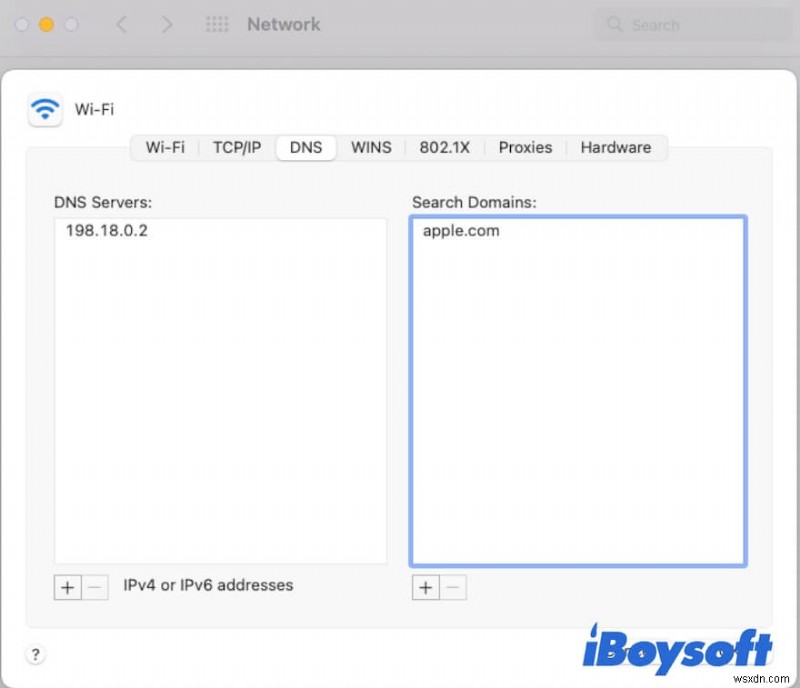
Task: Click the back navigation arrow
Action: [x=122, y=24]
